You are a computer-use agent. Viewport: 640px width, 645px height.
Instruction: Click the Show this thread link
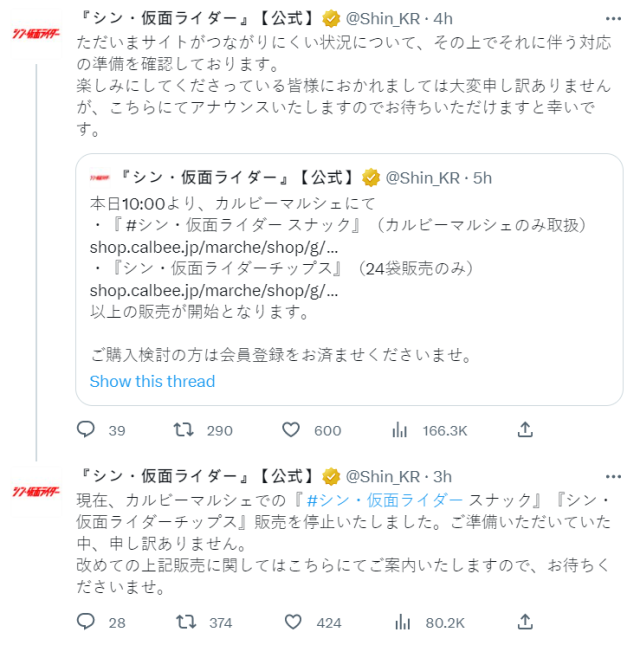click(152, 381)
